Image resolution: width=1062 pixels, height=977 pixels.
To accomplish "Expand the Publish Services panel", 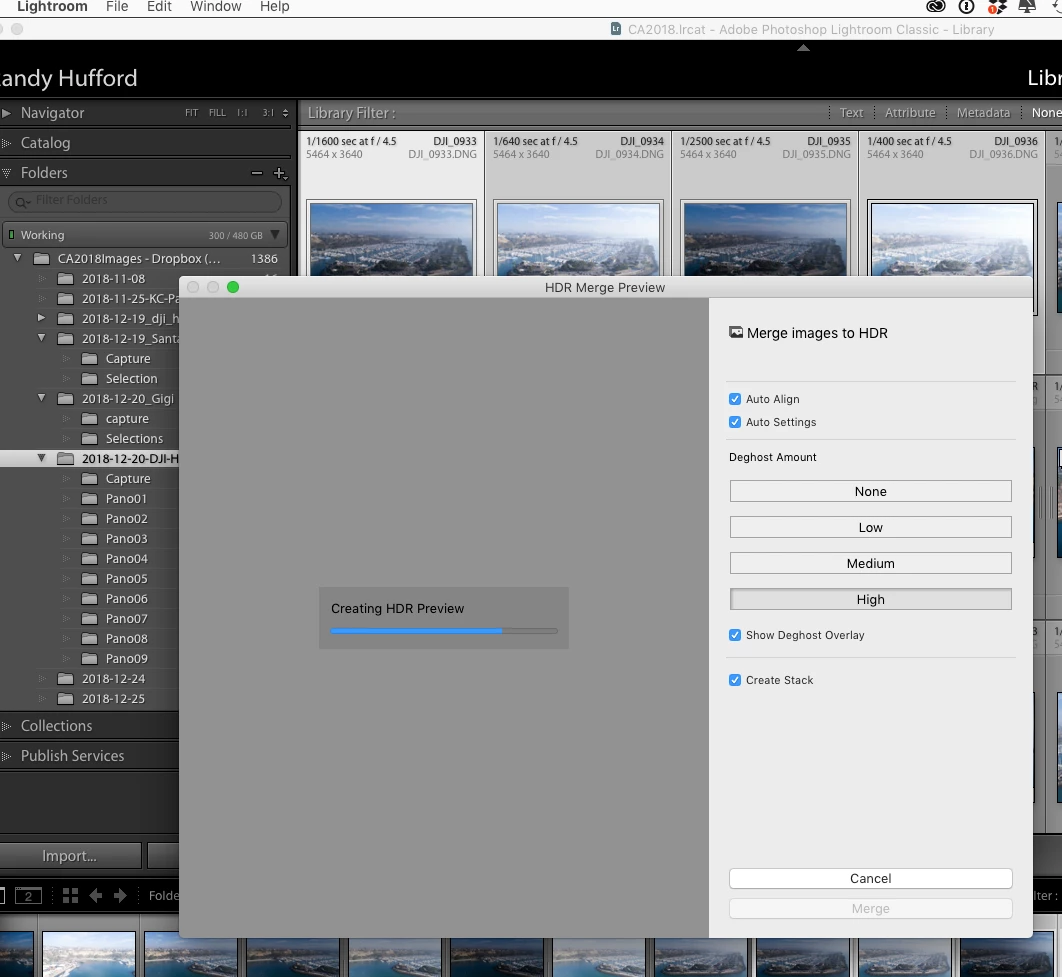I will point(6,756).
